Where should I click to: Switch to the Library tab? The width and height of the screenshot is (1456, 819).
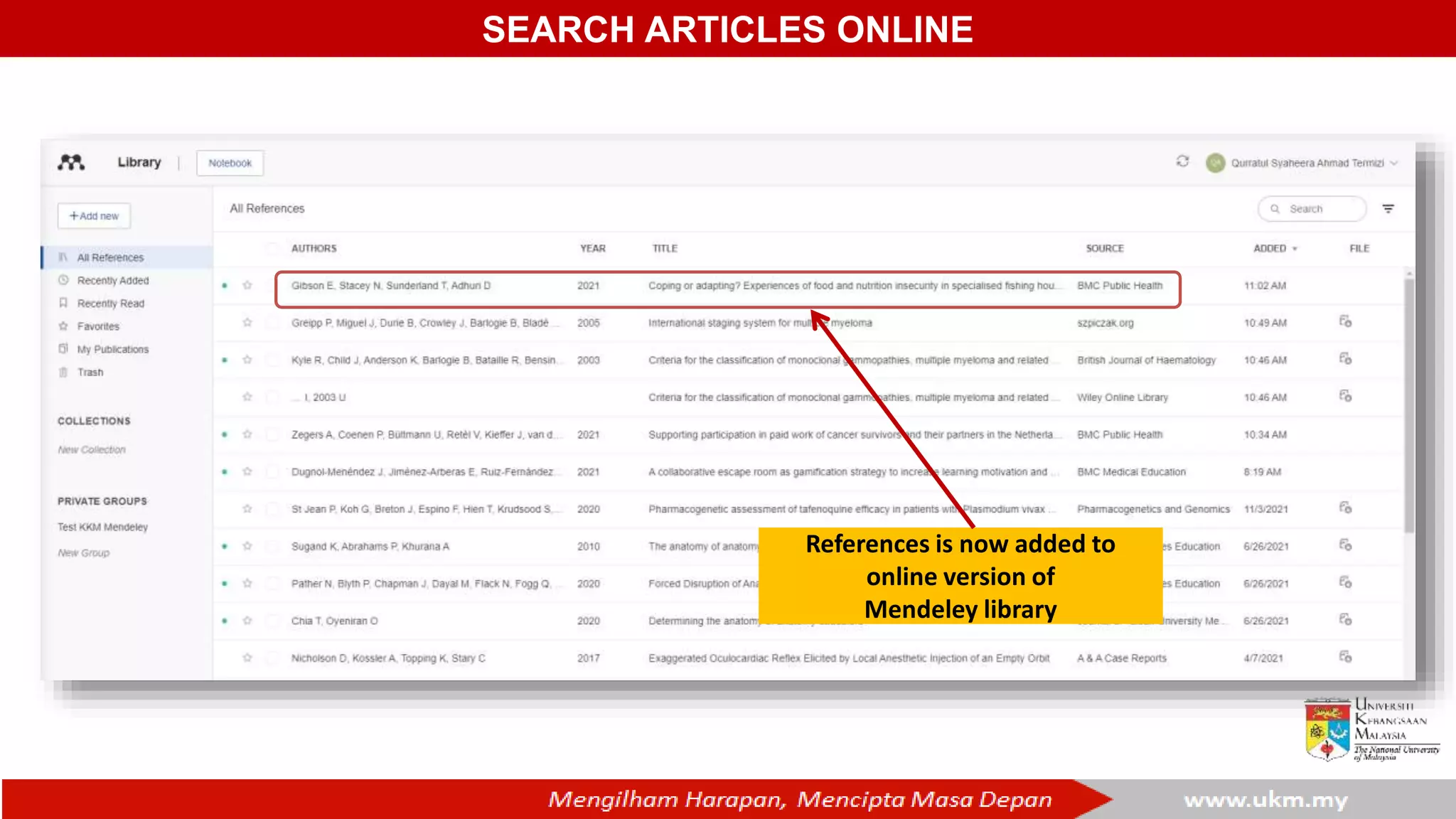coord(139,162)
